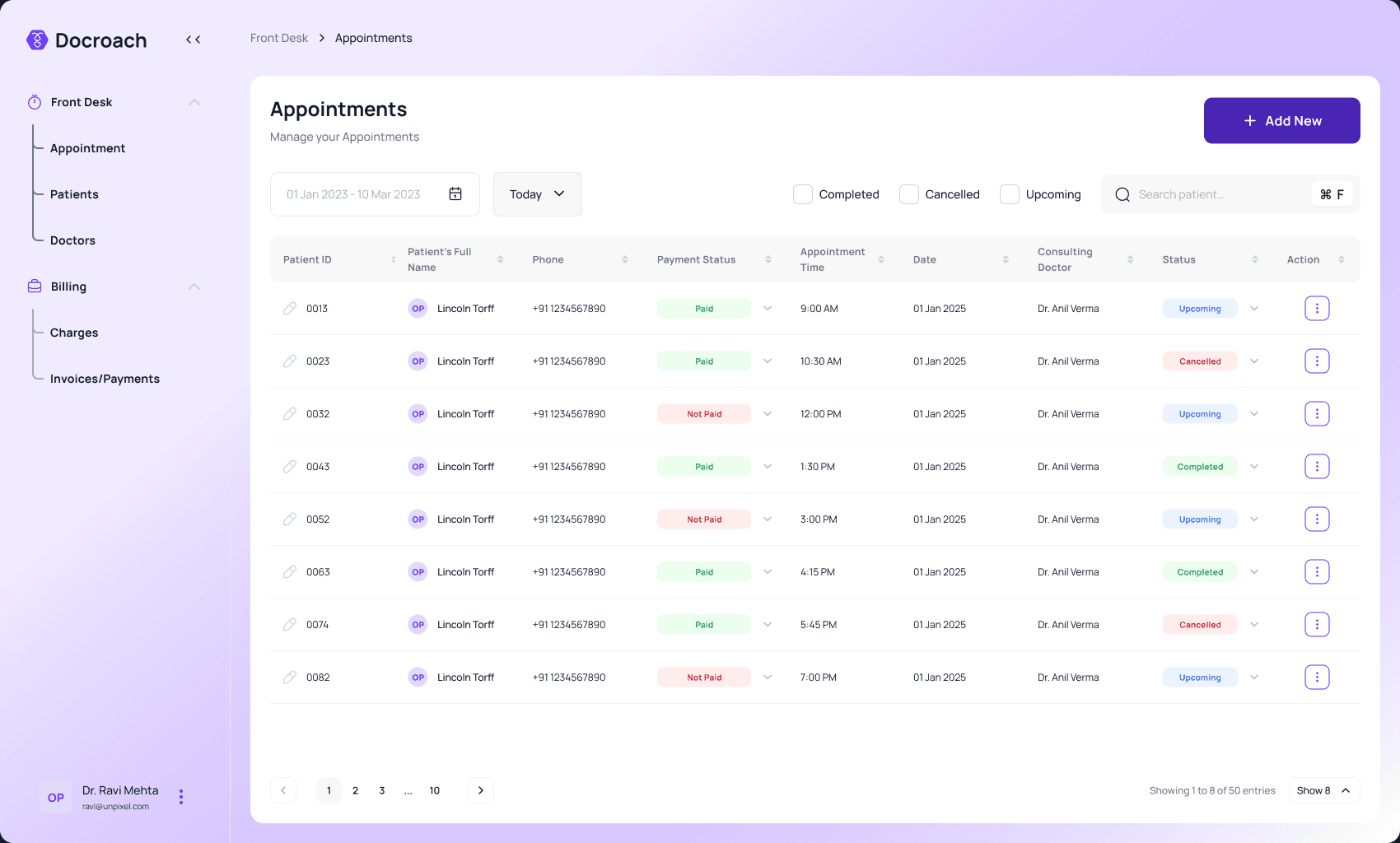Collapse the Front Desk sidebar section
Screen dimensions: 1400x843
coord(194,102)
